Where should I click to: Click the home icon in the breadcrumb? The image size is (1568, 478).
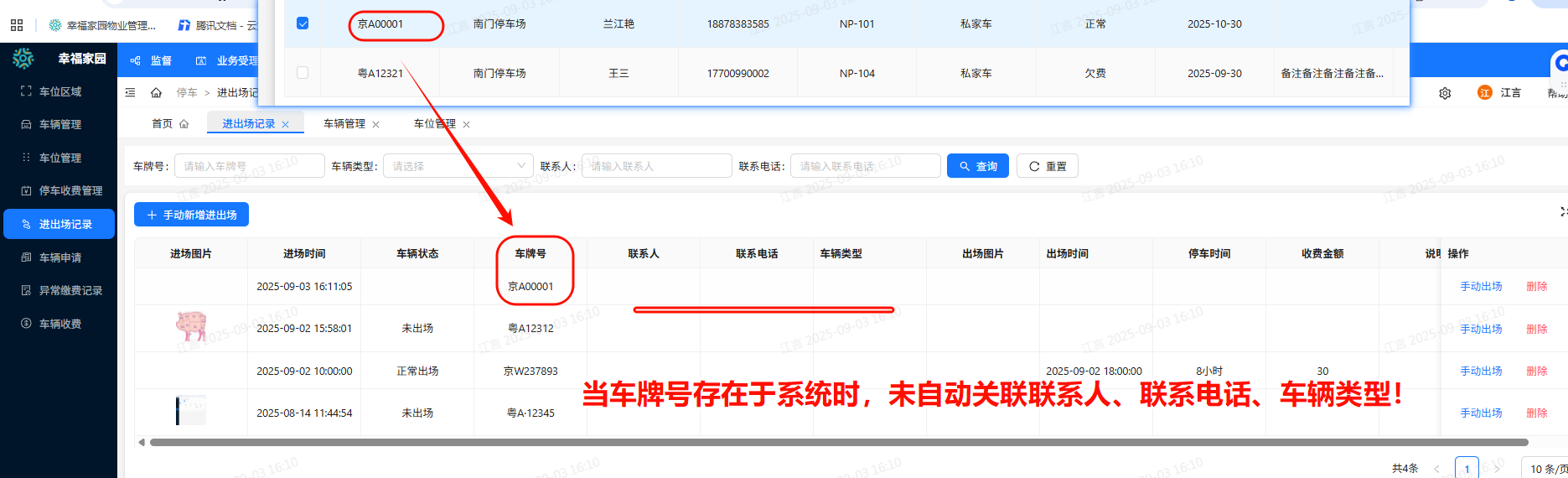pyautogui.click(x=156, y=92)
